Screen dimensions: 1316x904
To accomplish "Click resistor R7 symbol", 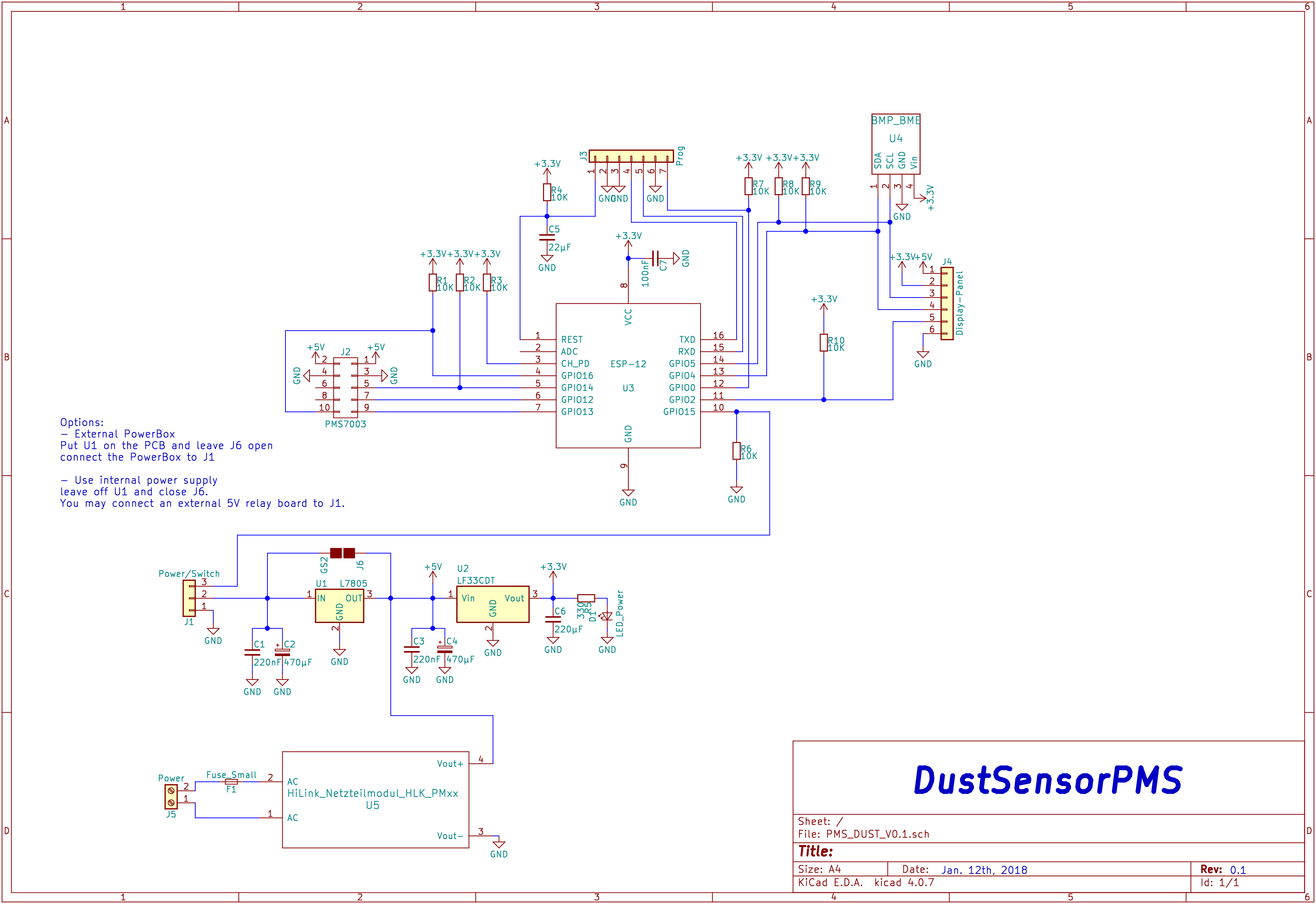I will pyautogui.click(x=749, y=186).
